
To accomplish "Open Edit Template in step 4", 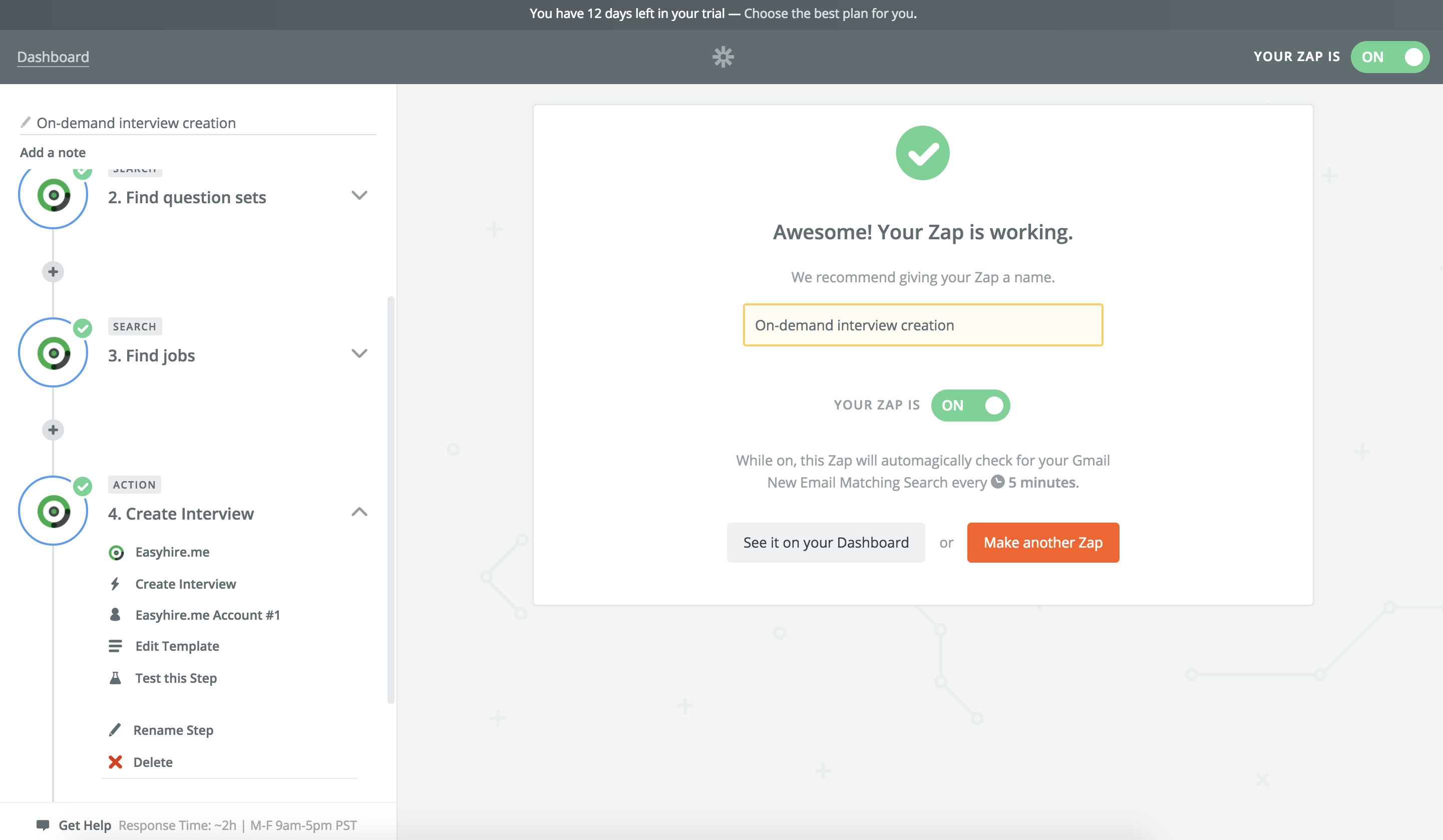I will 177,646.
